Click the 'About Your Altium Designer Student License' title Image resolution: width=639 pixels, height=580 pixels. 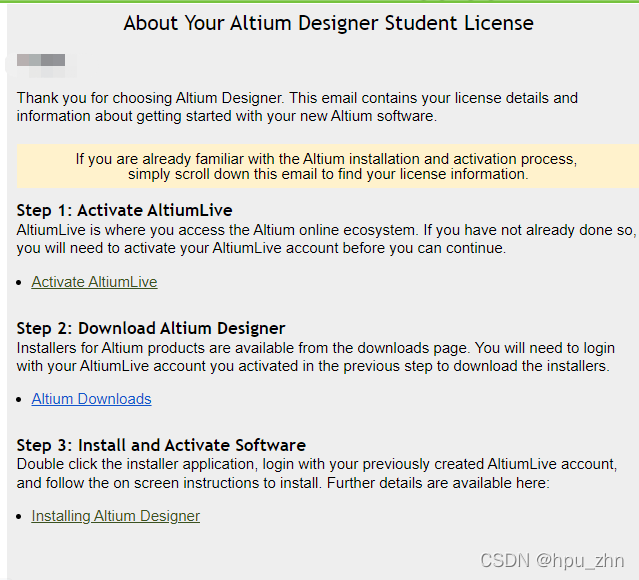[x=328, y=23]
